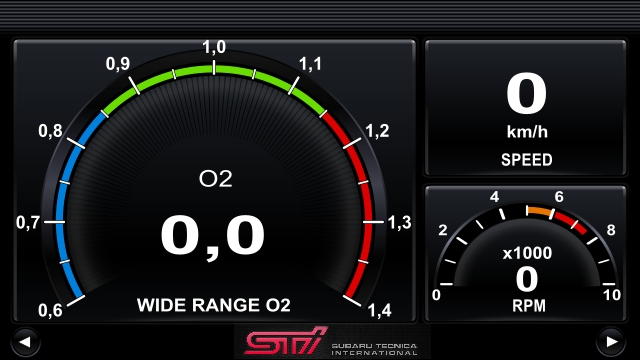Tap the O2 reading value 0,0
This screenshot has width=640, height=360.
point(213,237)
